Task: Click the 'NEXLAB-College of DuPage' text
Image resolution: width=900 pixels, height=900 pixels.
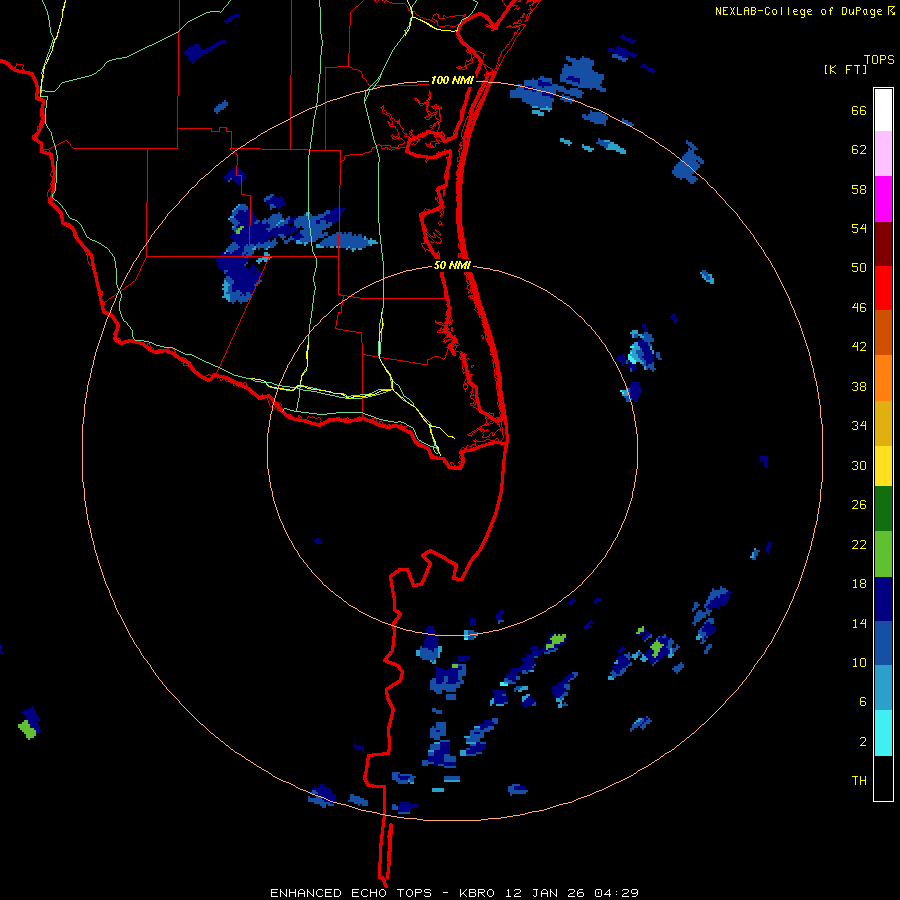Action: 798,11
